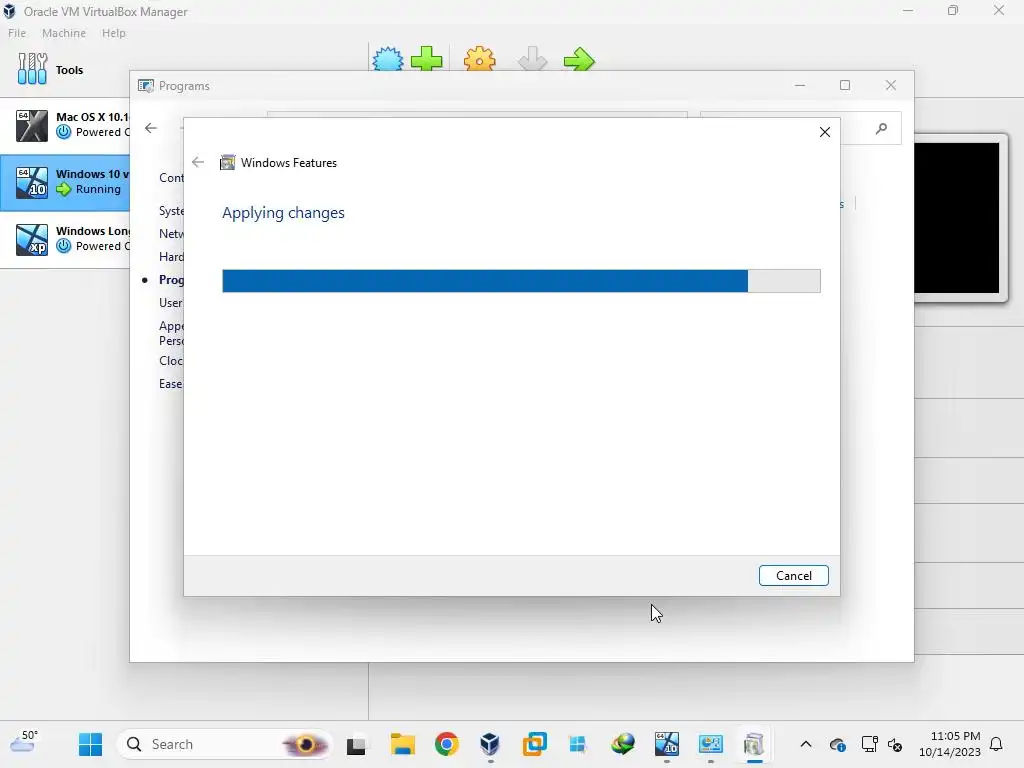Cancel the Windows Features changes

(x=793, y=575)
